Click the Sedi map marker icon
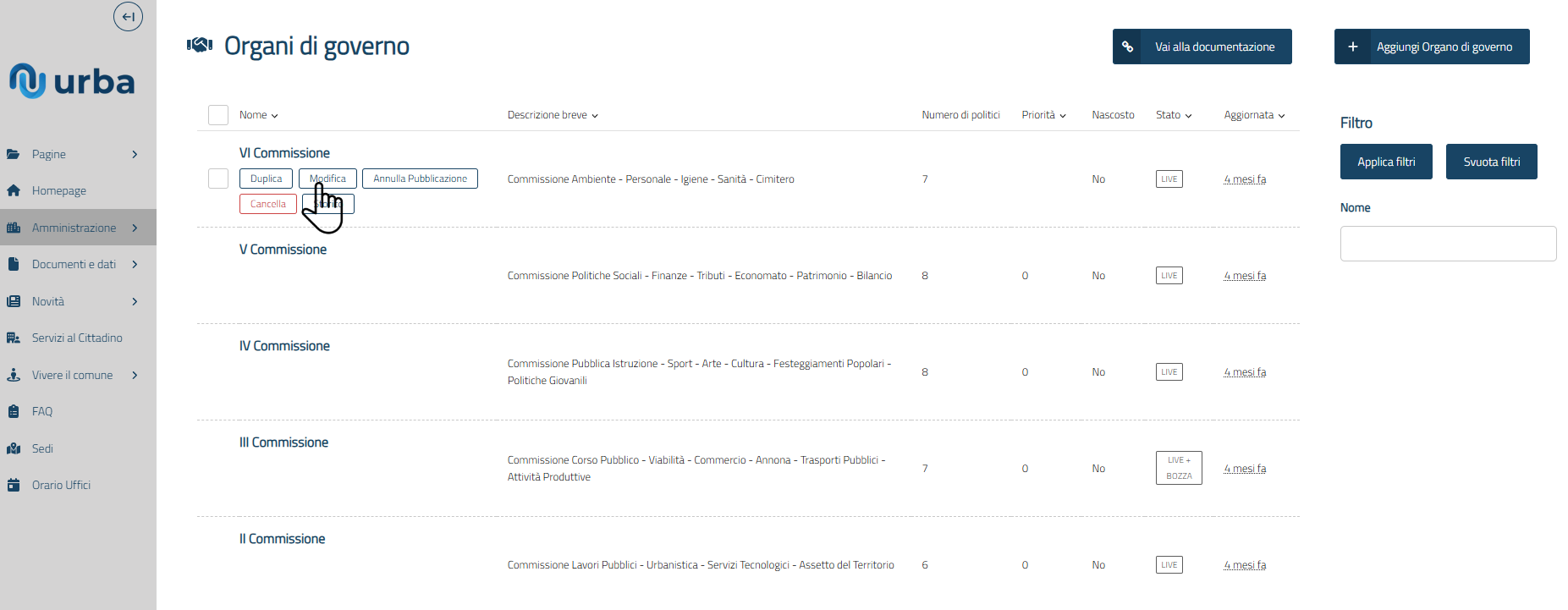The height and width of the screenshot is (610, 1568). click(x=14, y=448)
